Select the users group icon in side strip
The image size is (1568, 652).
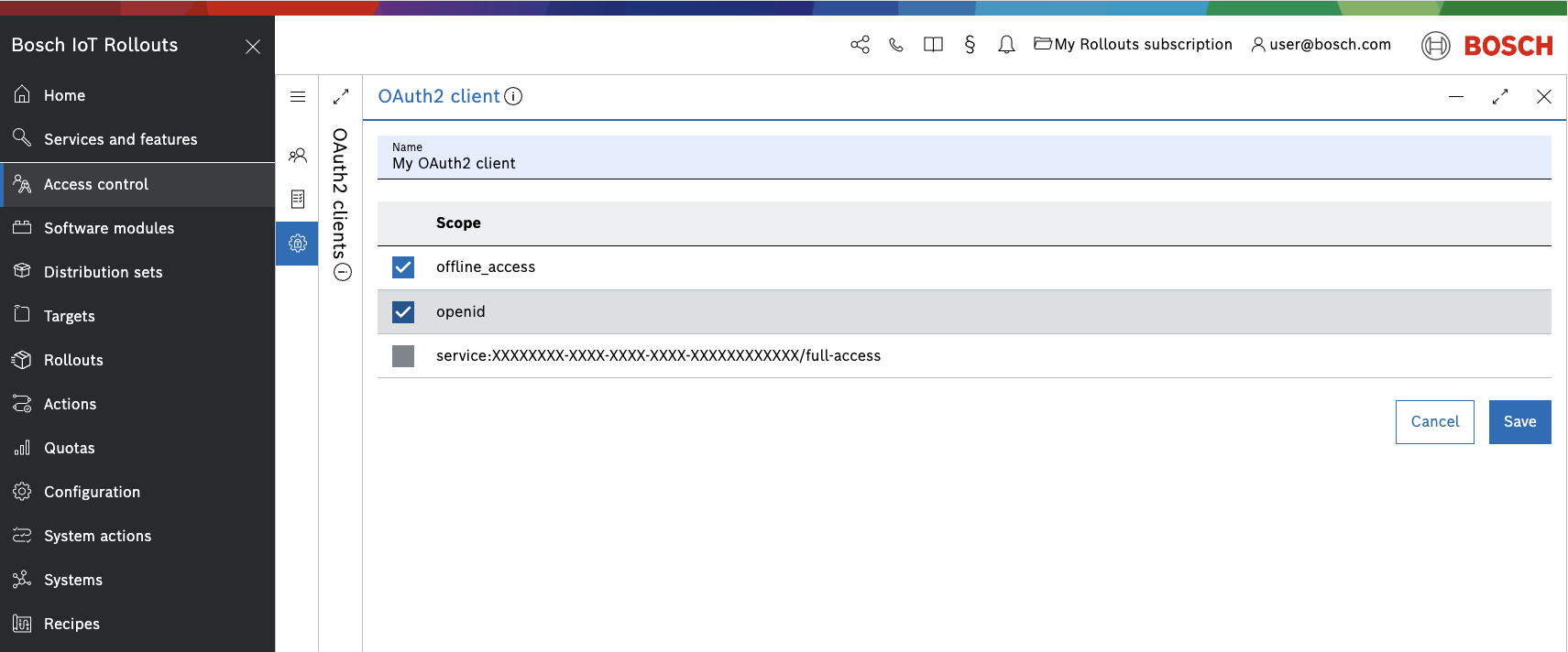pos(298,156)
